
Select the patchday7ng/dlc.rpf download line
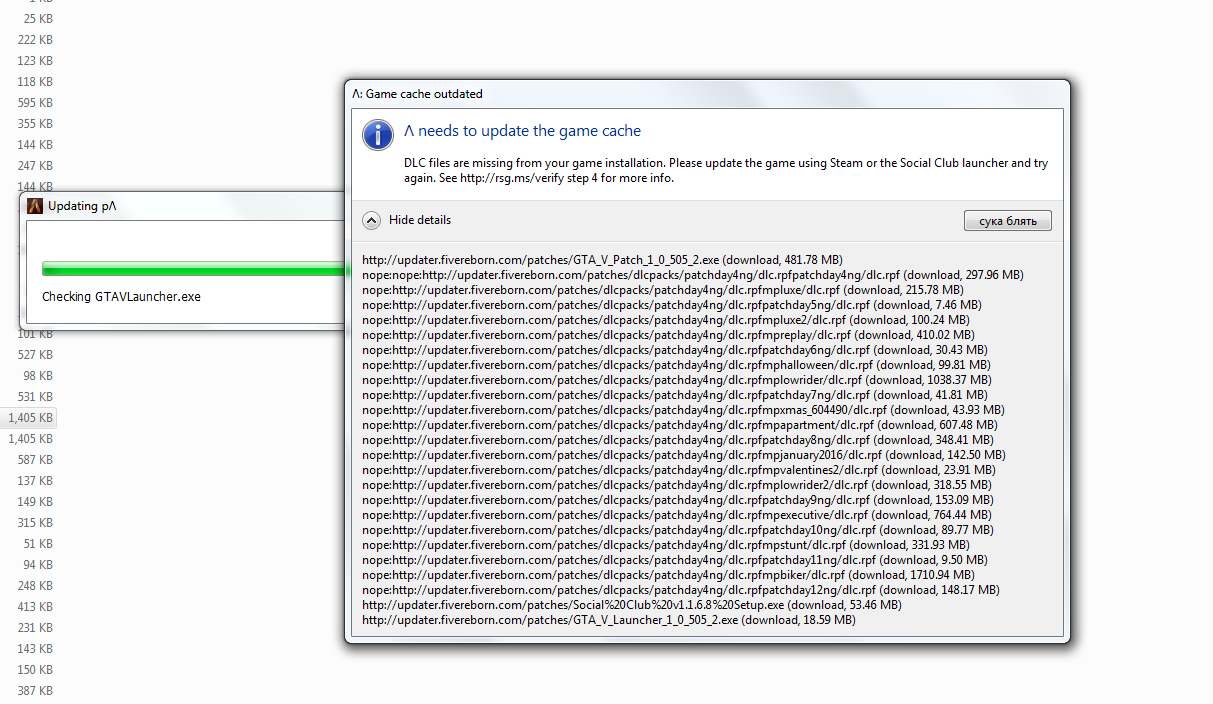point(675,395)
